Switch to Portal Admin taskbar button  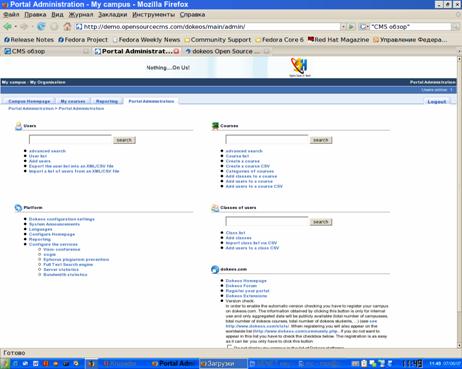(x=173, y=364)
